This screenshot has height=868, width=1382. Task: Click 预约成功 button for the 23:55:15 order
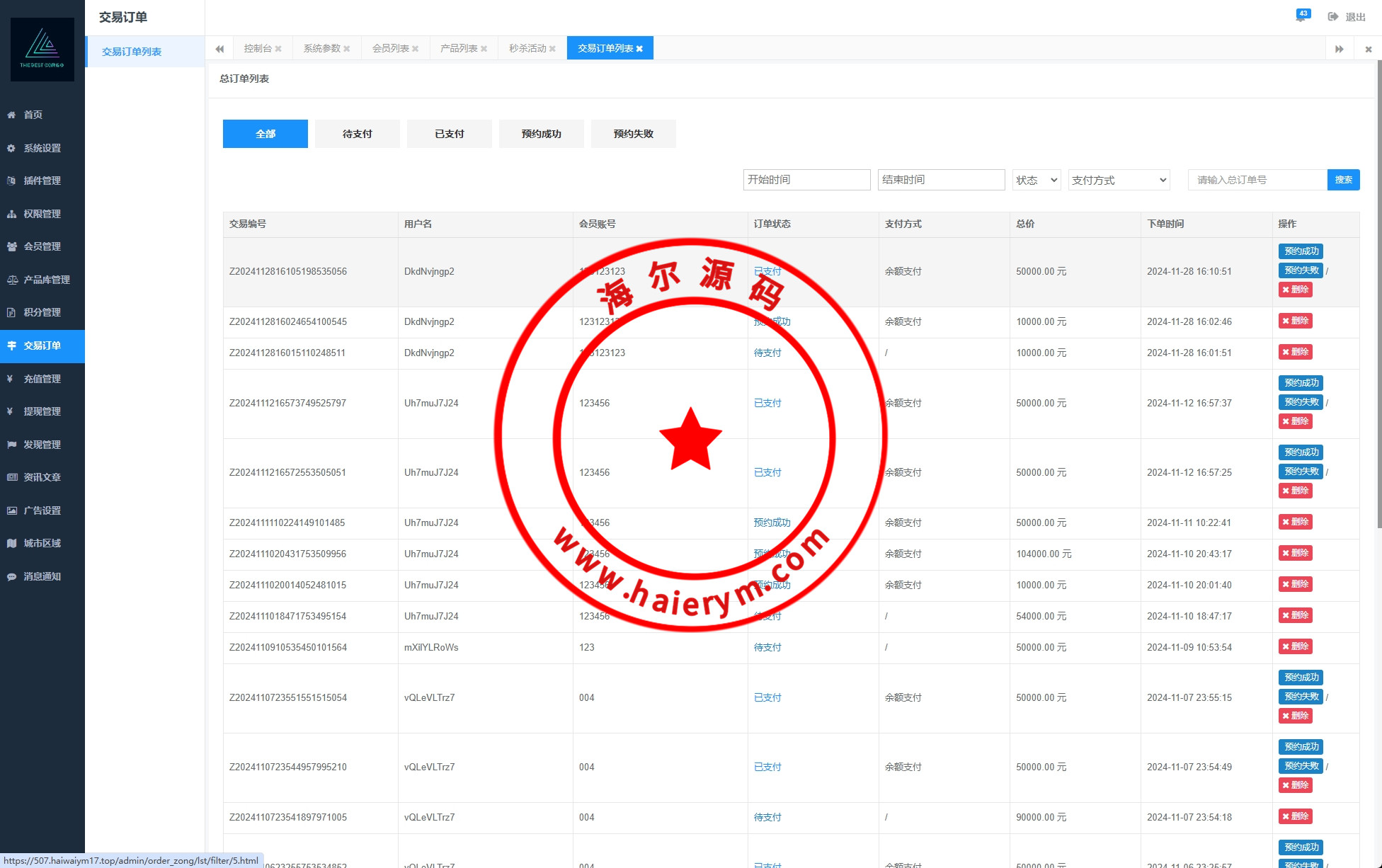(x=1301, y=678)
